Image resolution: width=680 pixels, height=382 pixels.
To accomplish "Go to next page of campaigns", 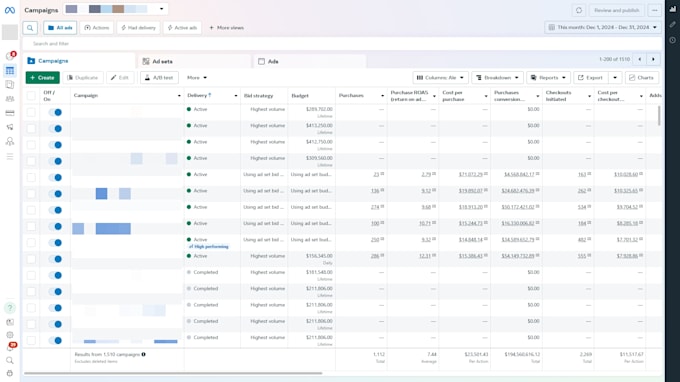I will tap(653, 59).
